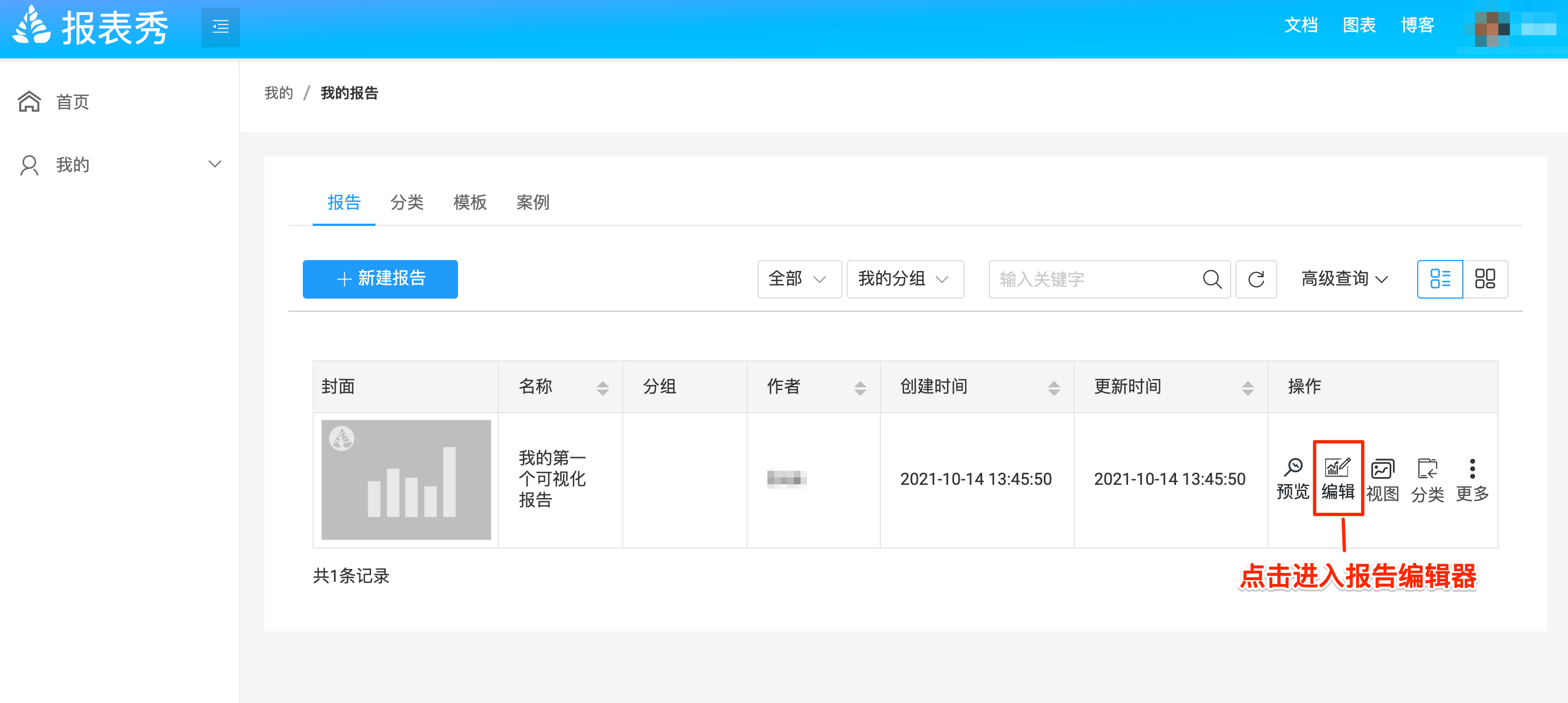Click created time 2021-10-14 13:45:50 cell

point(976,479)
